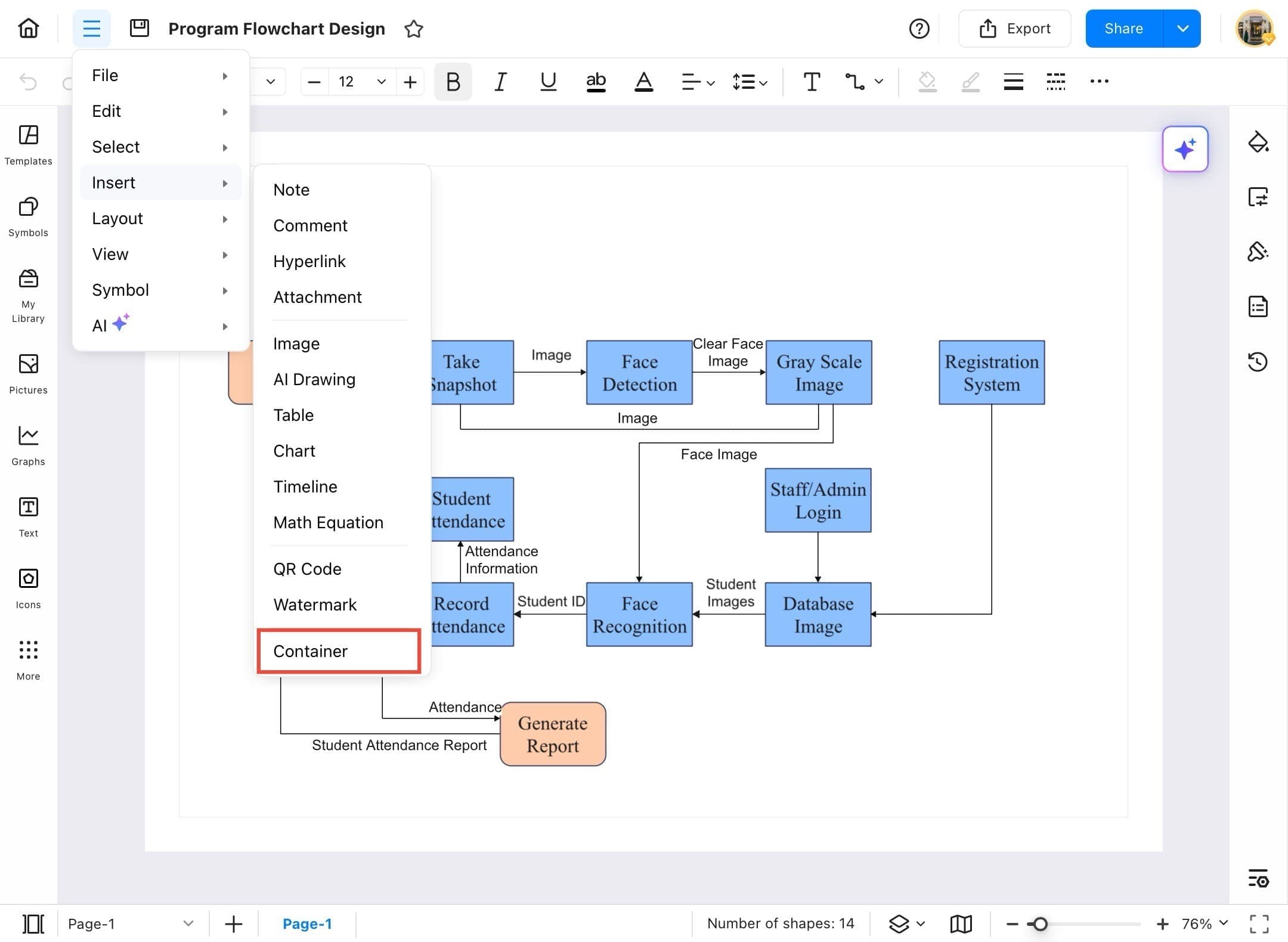
Task: Click the zoom slider handle
Action: (1040, 924)
